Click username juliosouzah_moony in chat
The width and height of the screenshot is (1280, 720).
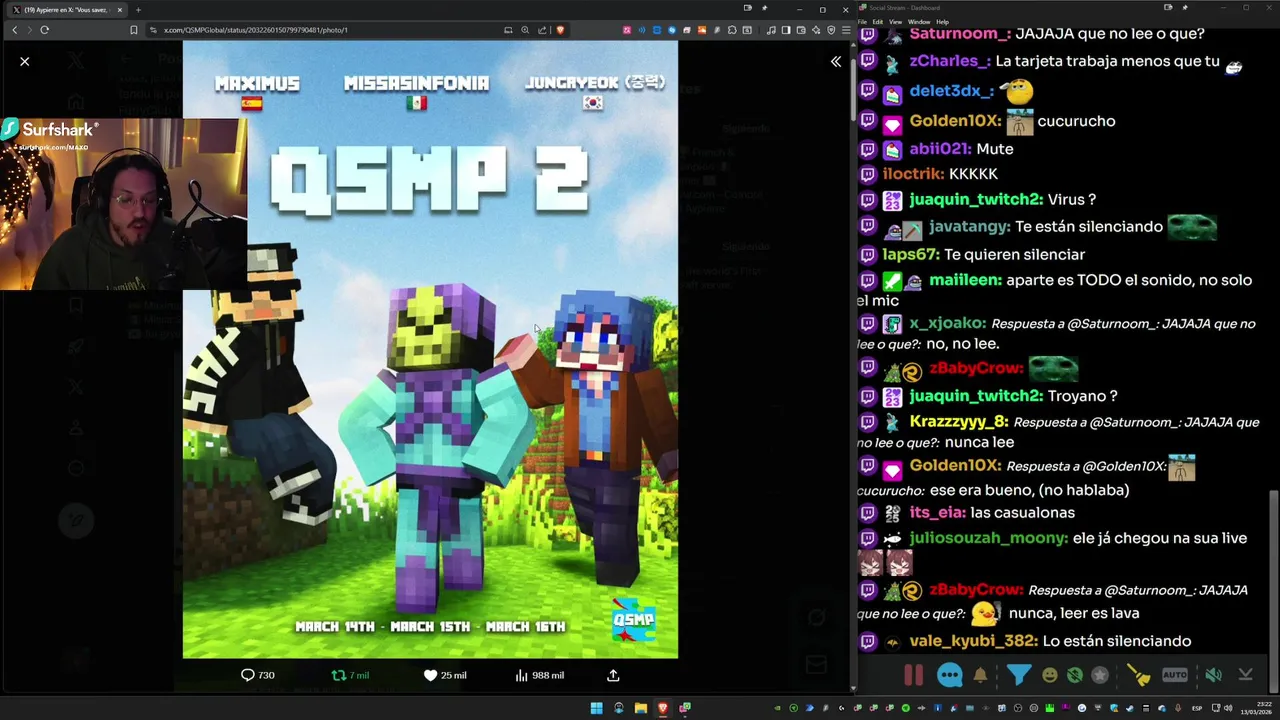(988, 538)
